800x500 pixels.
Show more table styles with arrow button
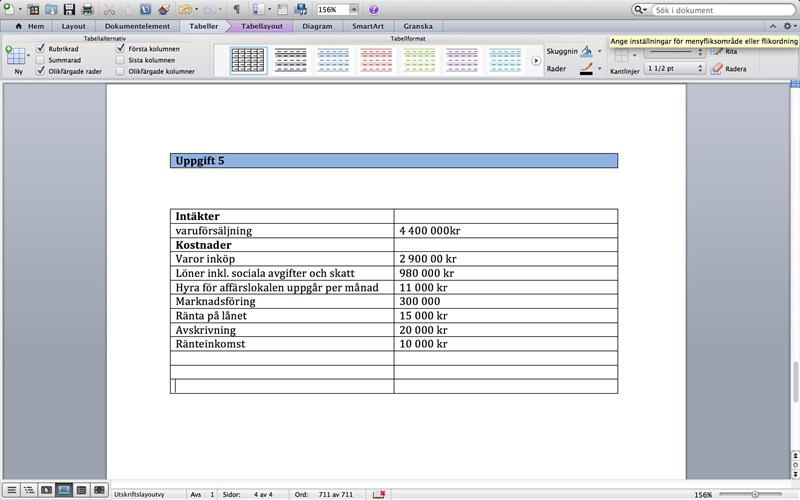coord(535,61)
